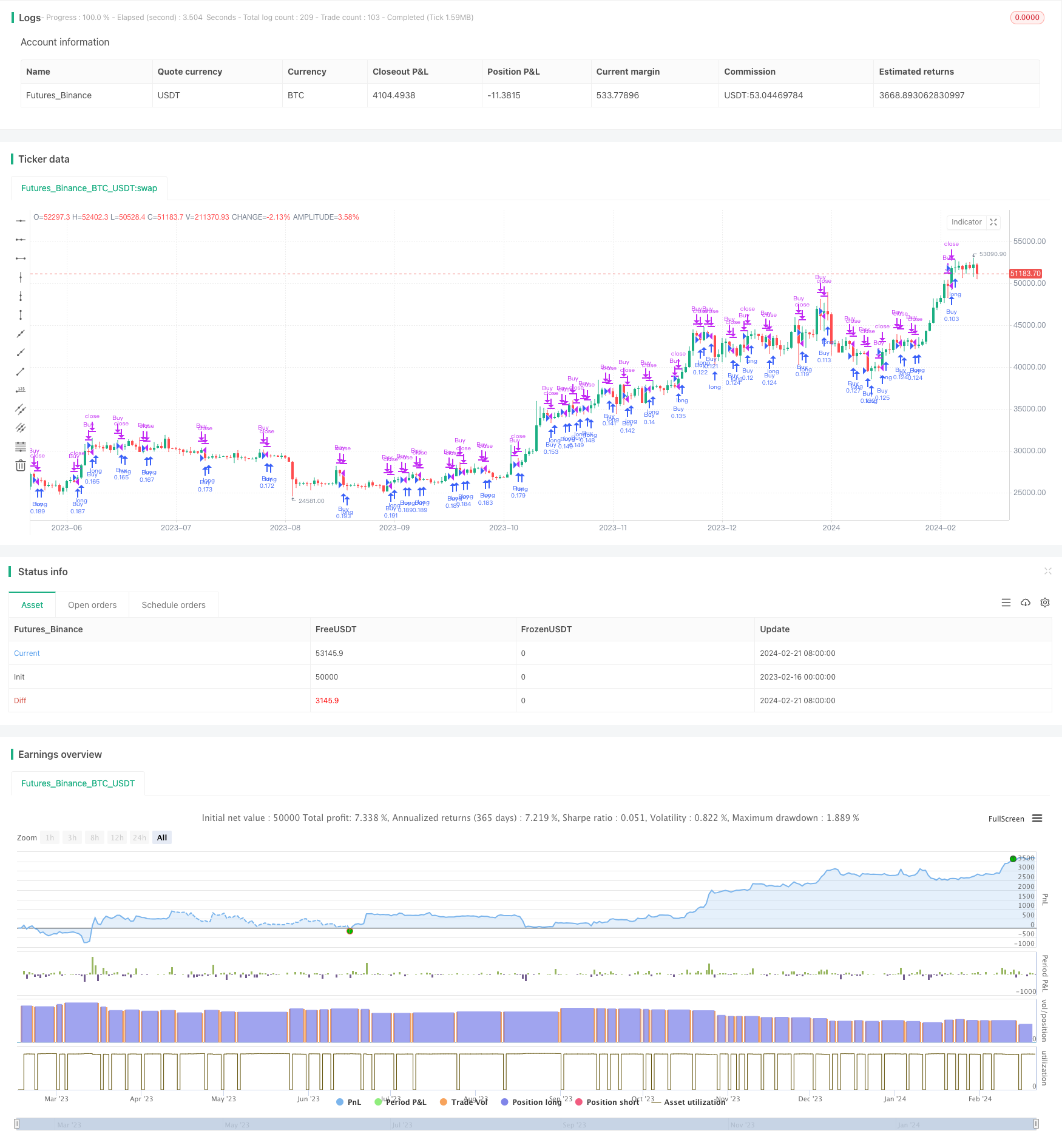Select the vertical straight line tool

[x=21, y=277]
